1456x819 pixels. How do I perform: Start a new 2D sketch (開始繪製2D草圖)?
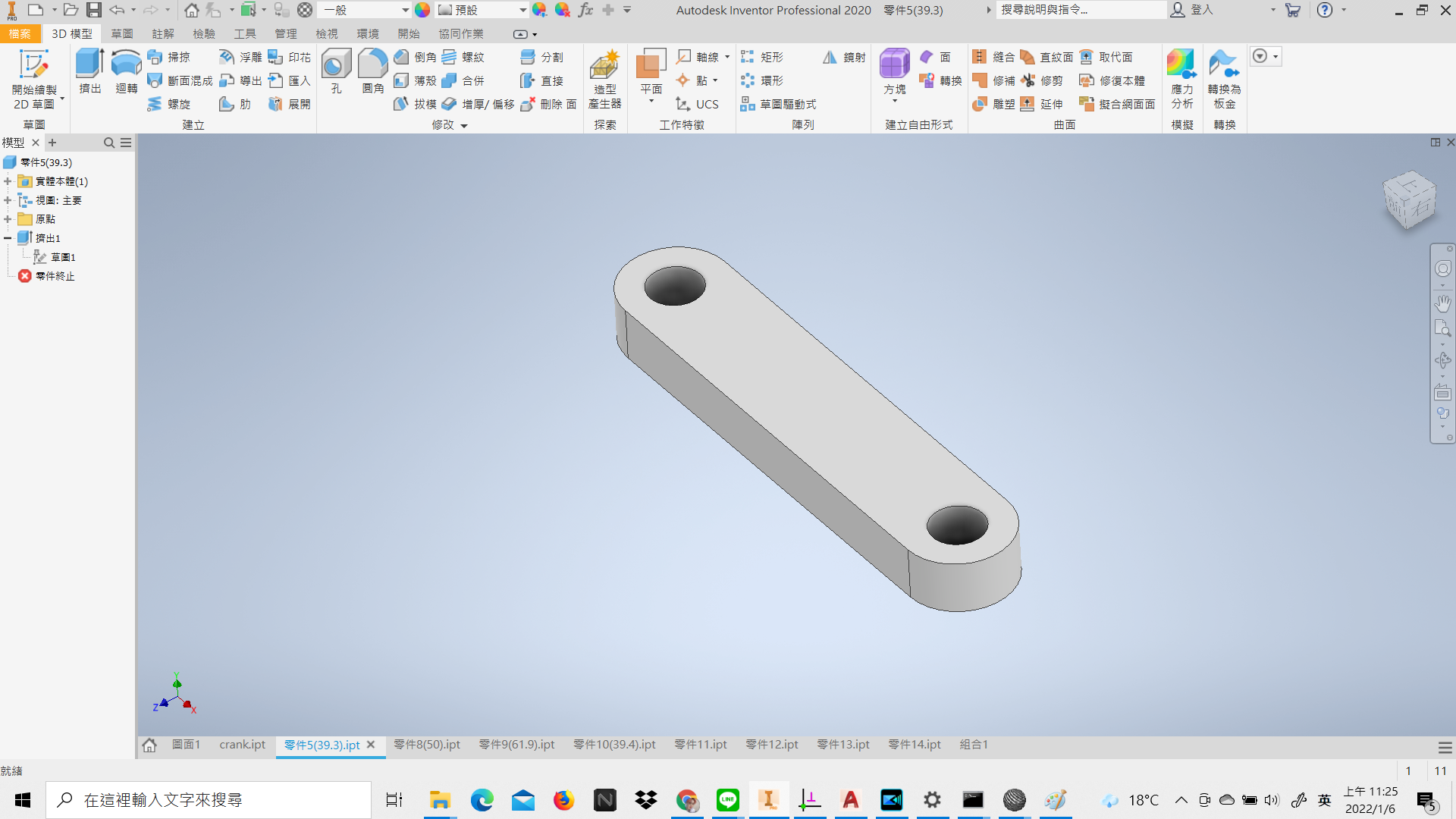tap(34, 79)
